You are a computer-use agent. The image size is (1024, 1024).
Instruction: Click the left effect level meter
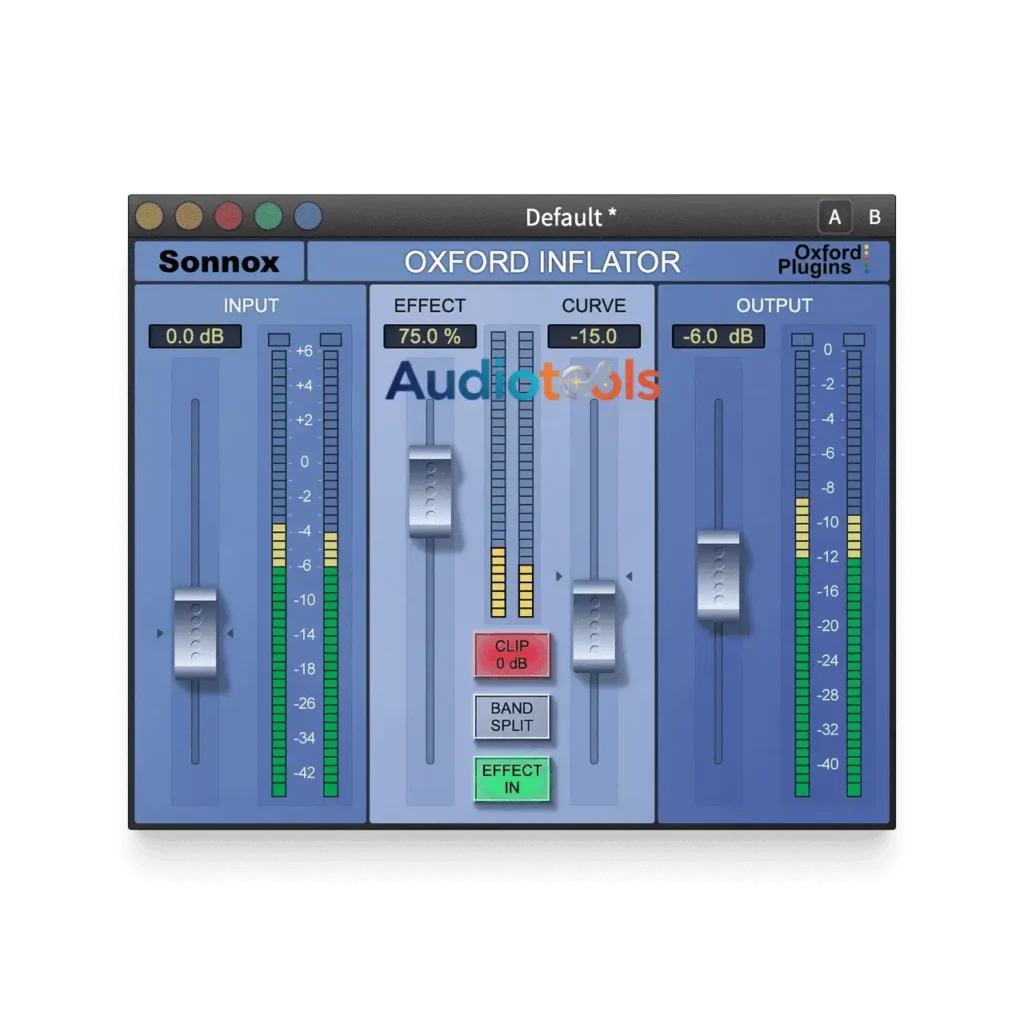point(498,474)
